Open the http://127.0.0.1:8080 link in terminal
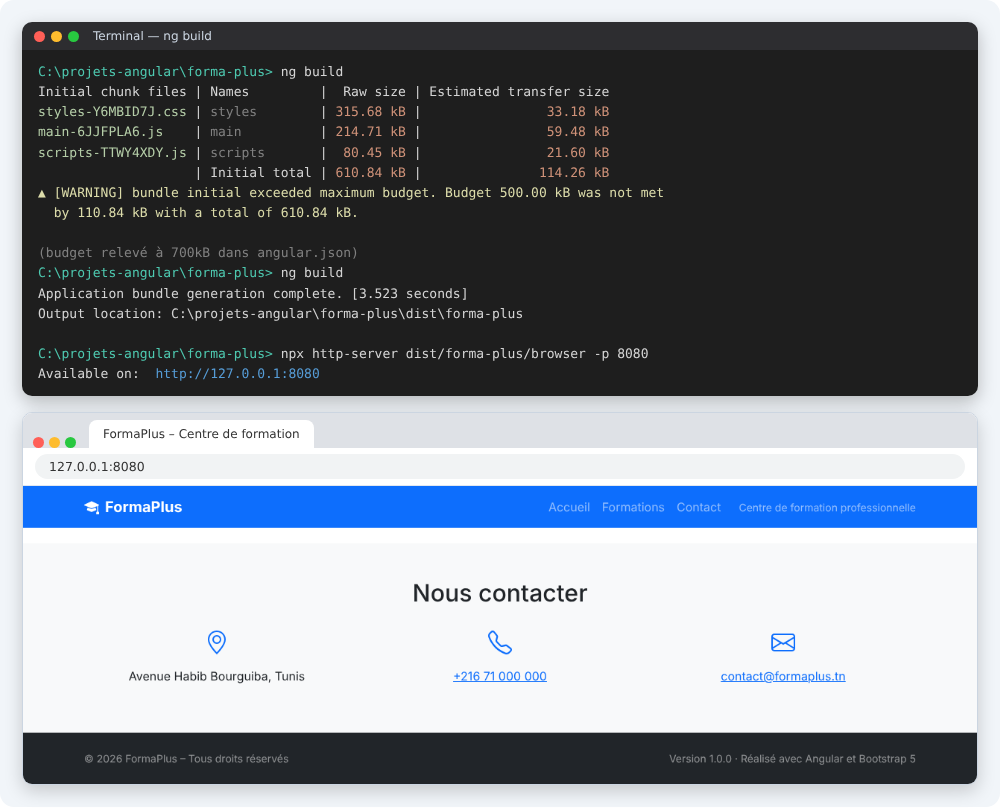Screen dimensions: 1000x808 pos(237,374)
